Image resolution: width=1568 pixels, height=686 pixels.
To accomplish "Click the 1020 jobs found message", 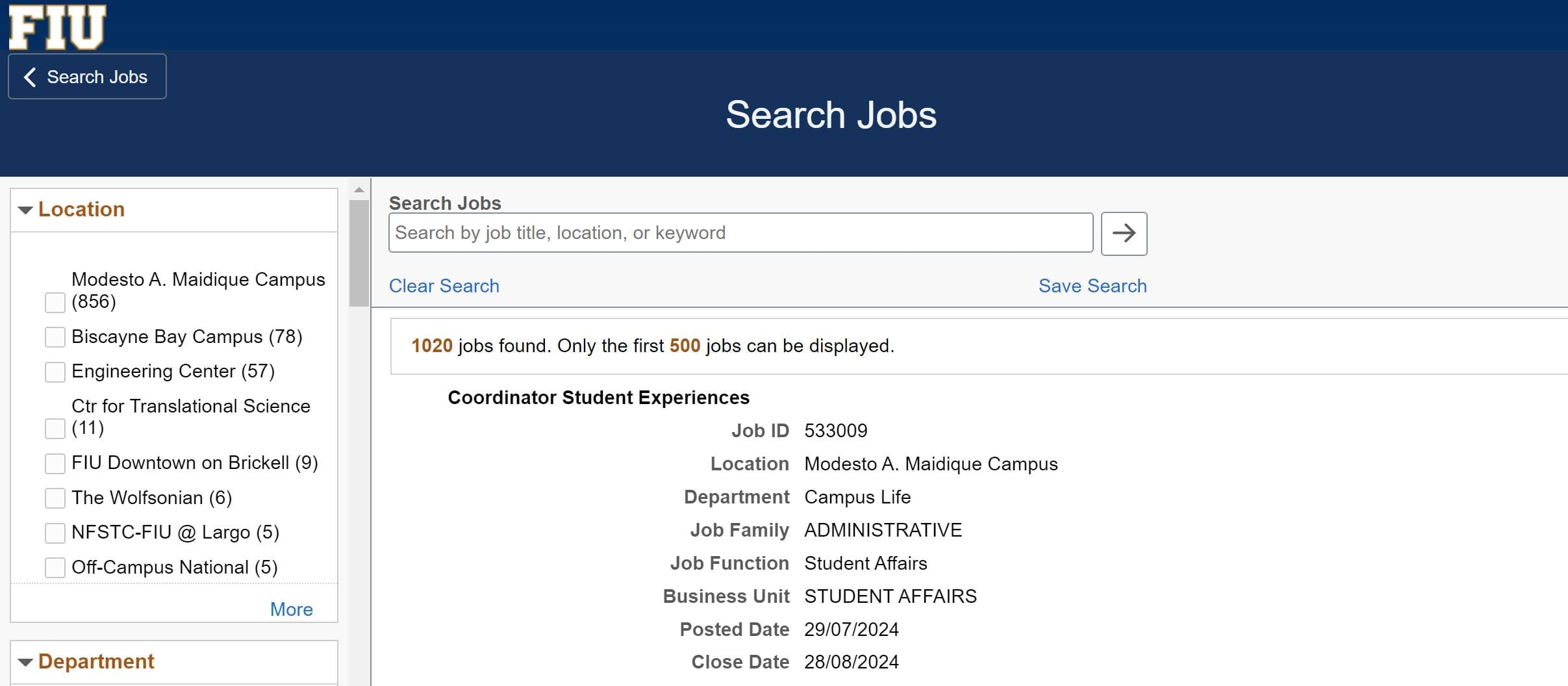I will (653, 346).
